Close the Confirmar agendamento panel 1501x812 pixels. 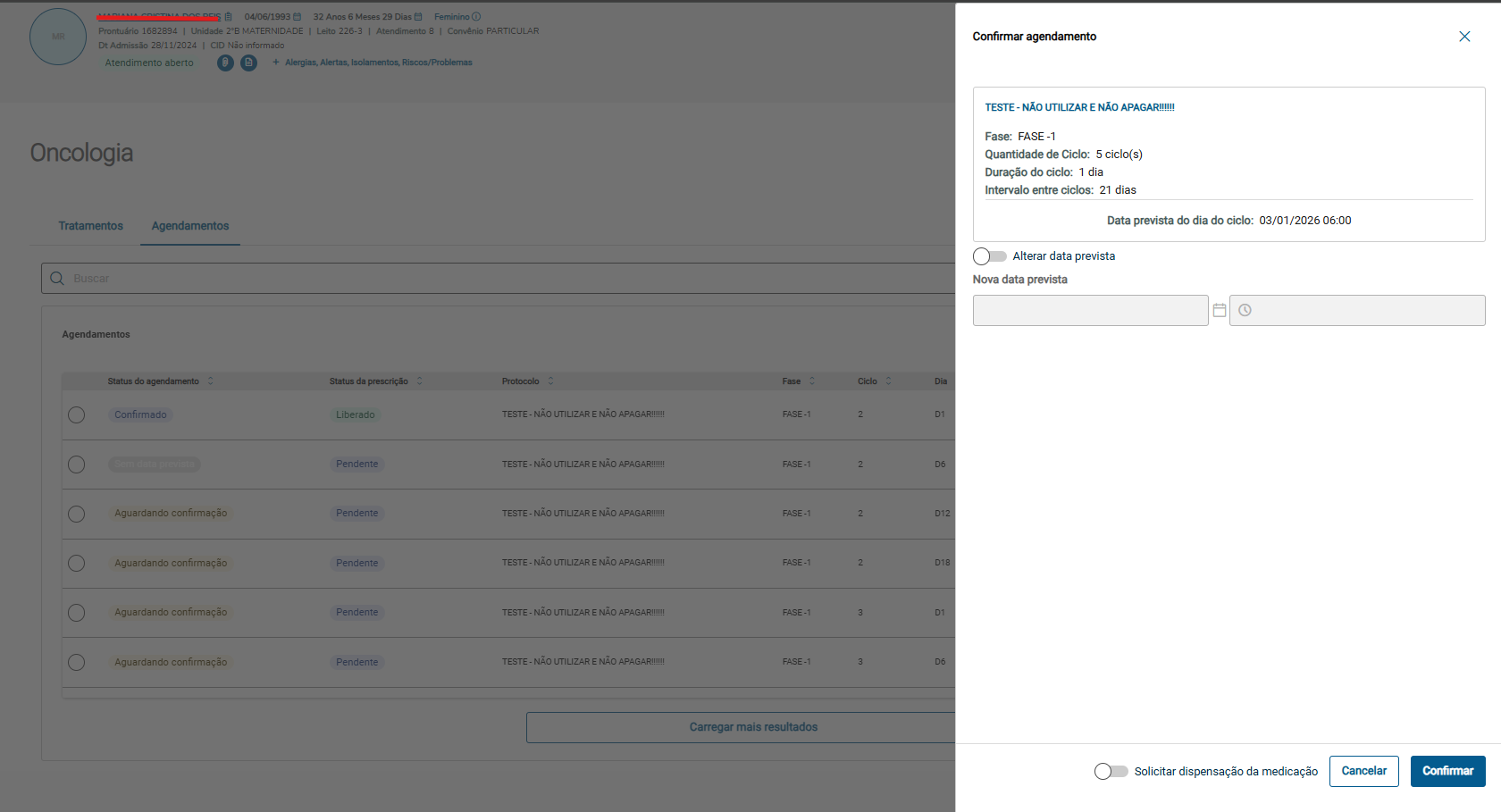pyautogui.click(x=1464, y=37)
